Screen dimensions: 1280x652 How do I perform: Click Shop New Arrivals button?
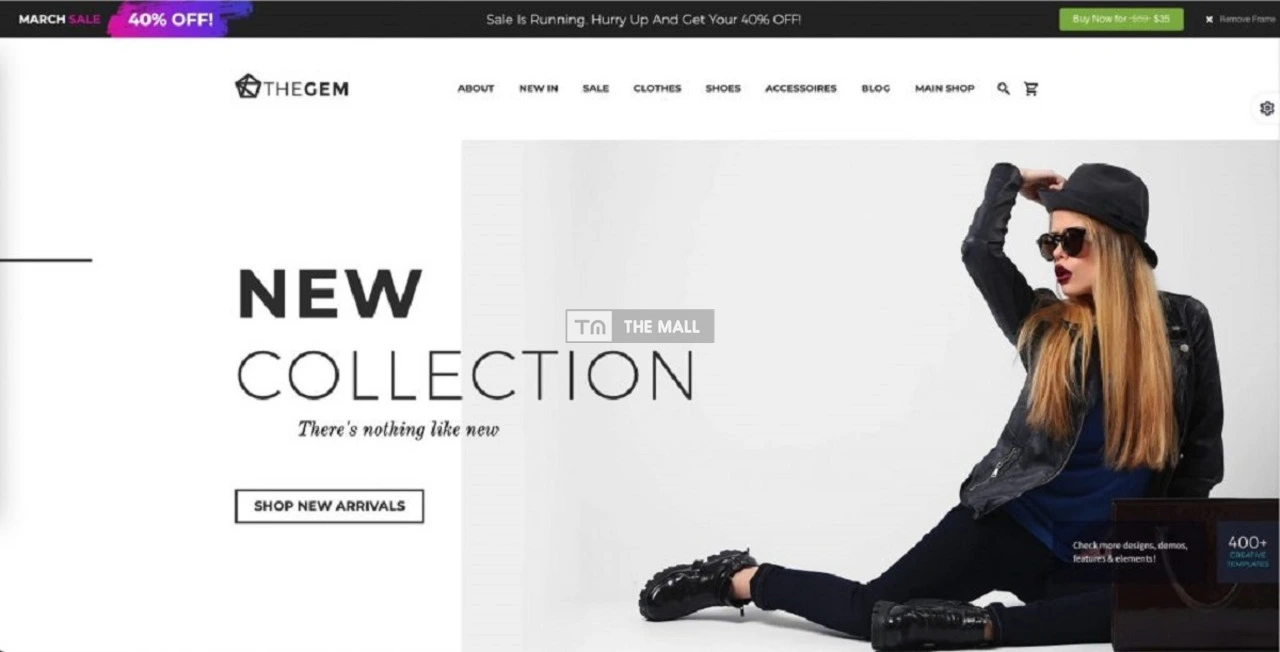tap(329, 506)
